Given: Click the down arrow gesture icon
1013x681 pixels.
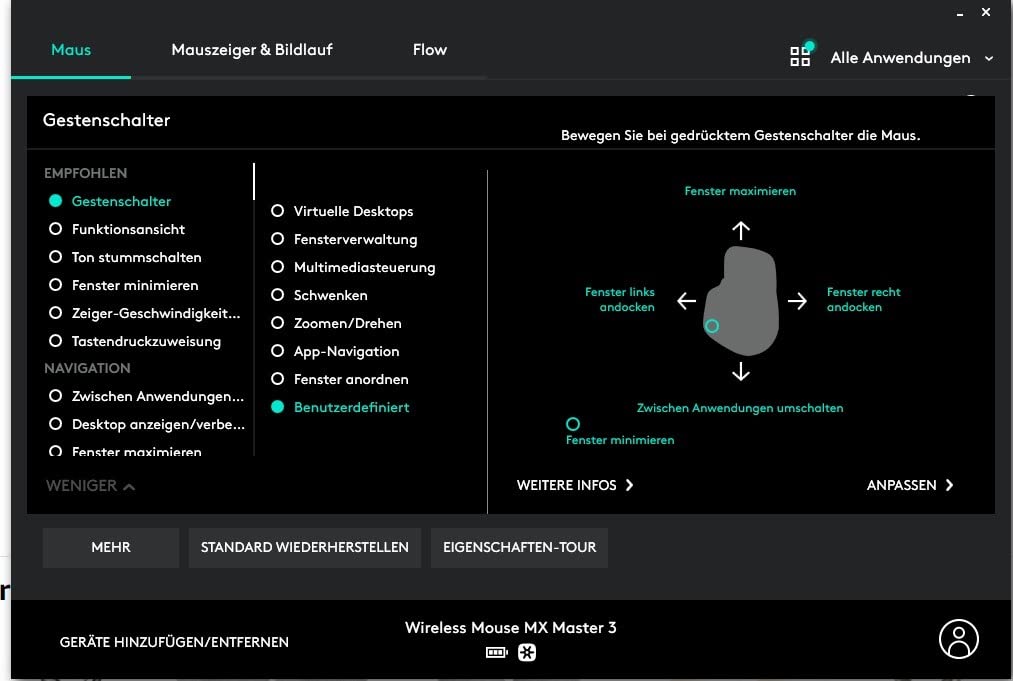Looking at the screenshot, I should pos(741,371).
